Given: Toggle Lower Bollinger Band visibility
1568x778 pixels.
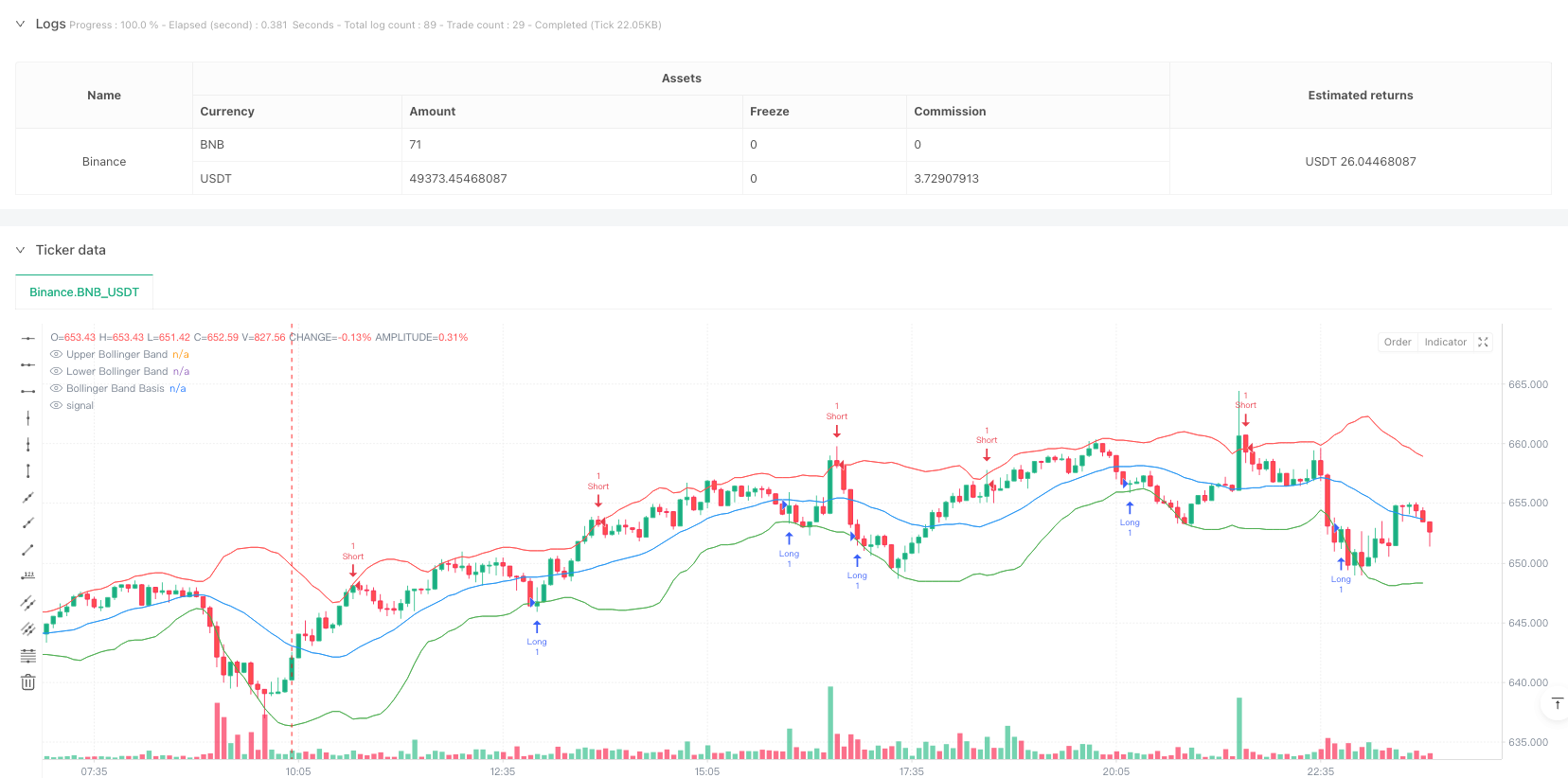Looking at the screenshot, I should click(x=57, y=372).
